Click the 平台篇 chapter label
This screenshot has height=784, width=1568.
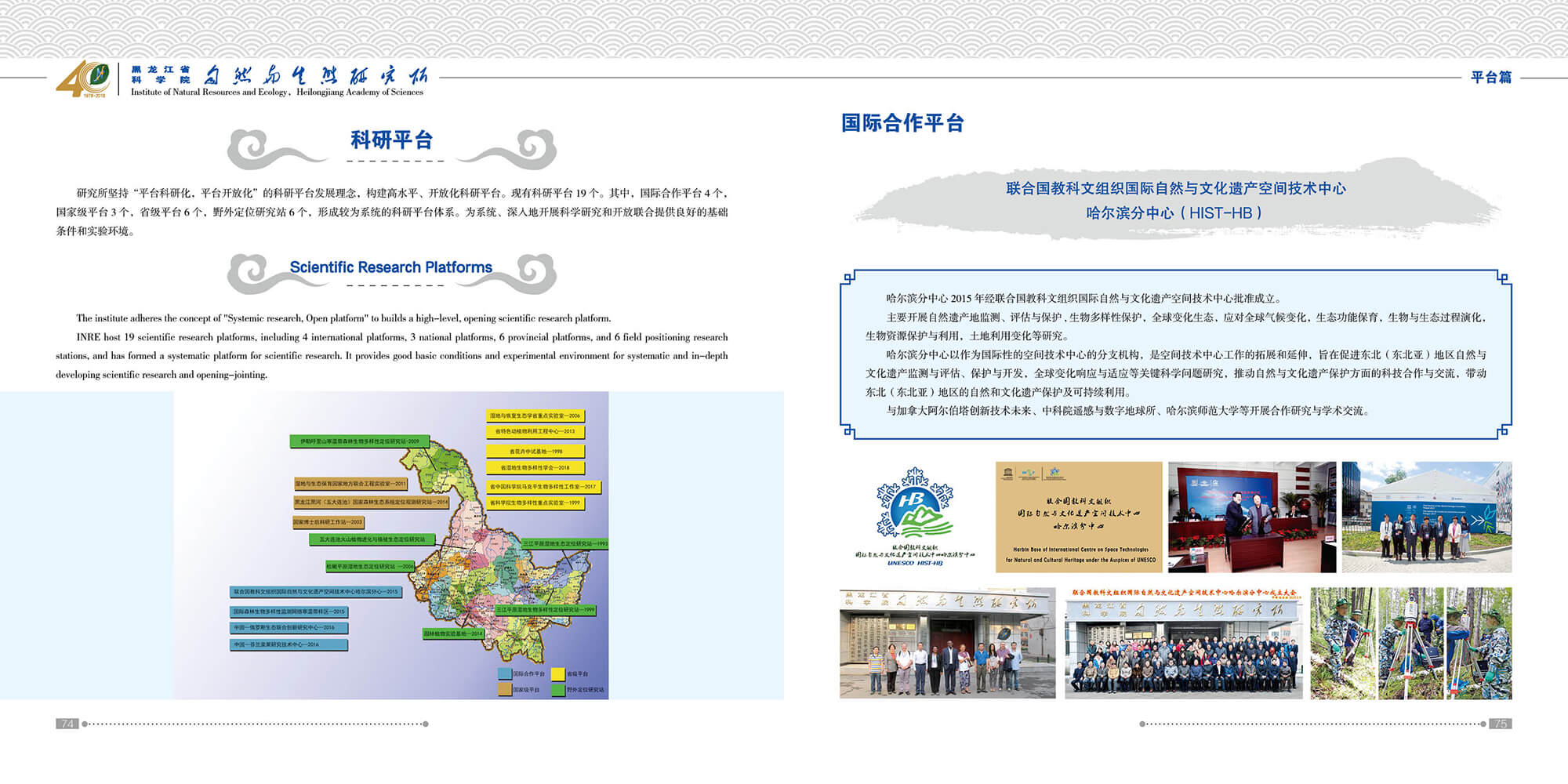point(1491,77)
